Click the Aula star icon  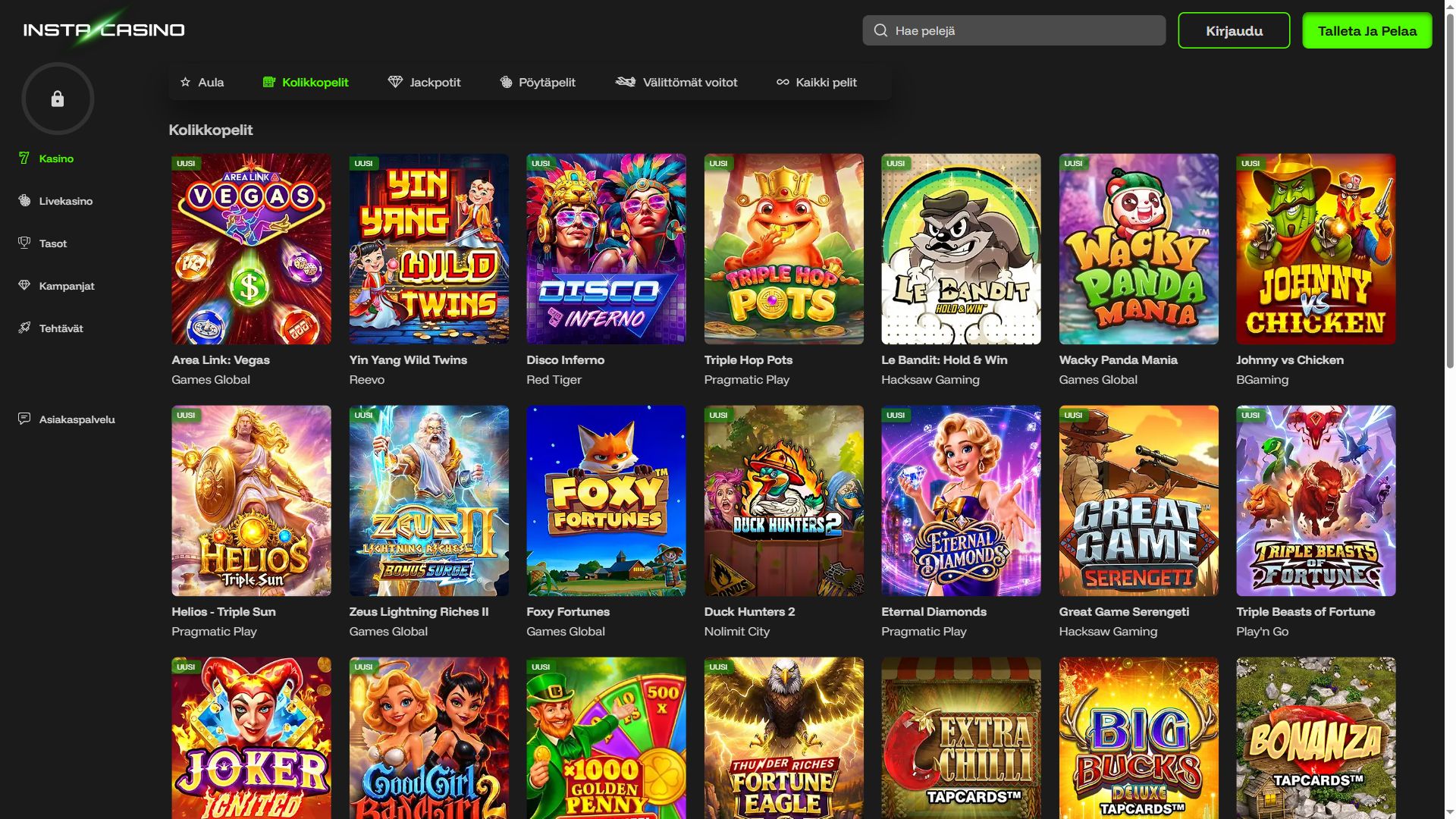pos(185,82)
